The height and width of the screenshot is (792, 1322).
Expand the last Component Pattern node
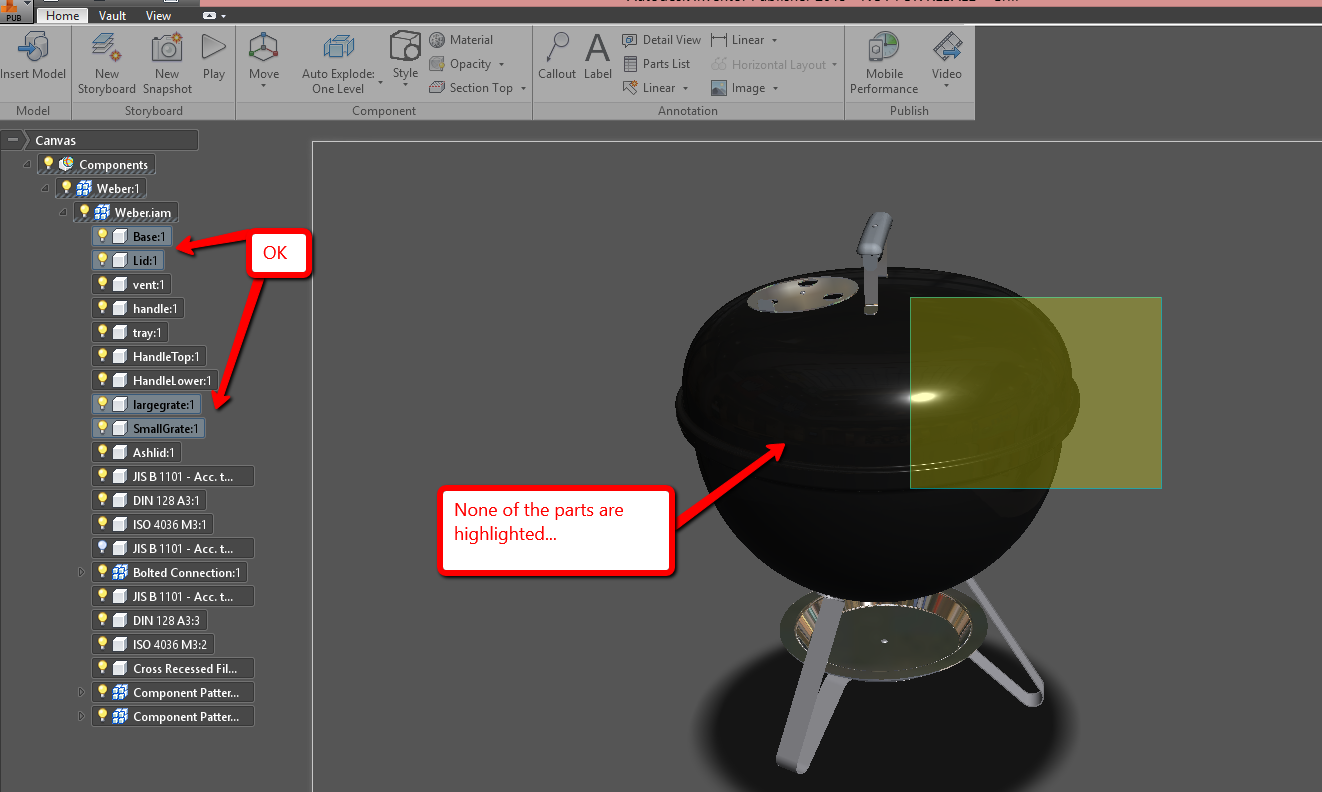(x=82, y=716)
